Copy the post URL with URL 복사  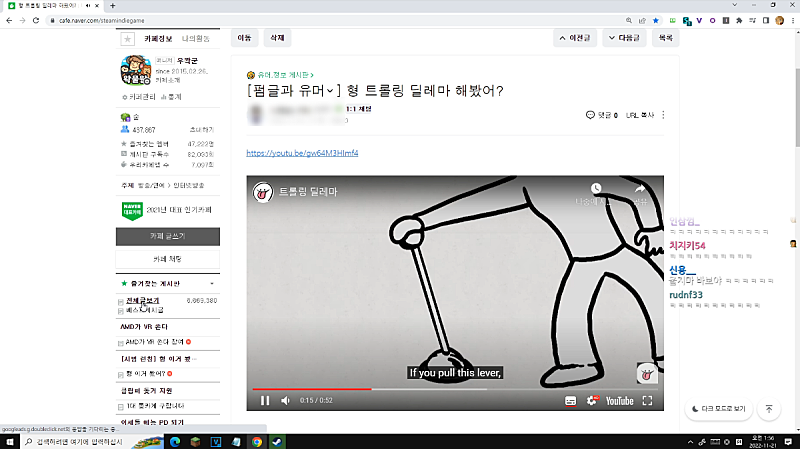(x=640, y=115)
